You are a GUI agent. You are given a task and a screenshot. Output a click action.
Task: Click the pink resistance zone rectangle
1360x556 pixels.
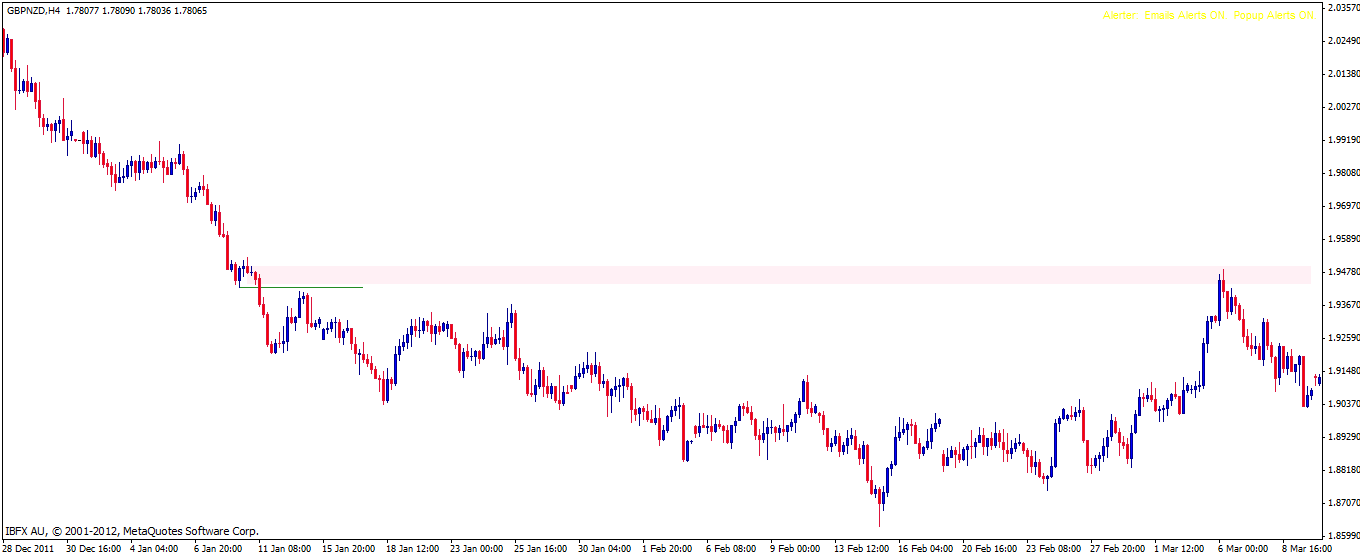click(780, 275)
